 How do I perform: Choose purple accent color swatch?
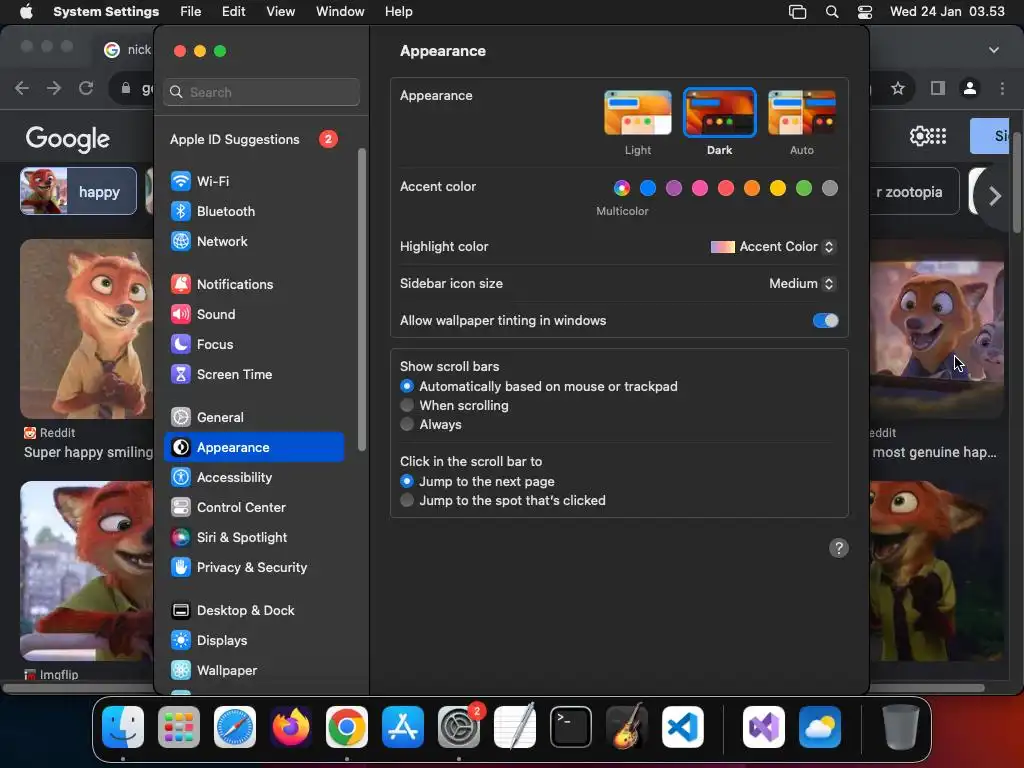(673, 188)
